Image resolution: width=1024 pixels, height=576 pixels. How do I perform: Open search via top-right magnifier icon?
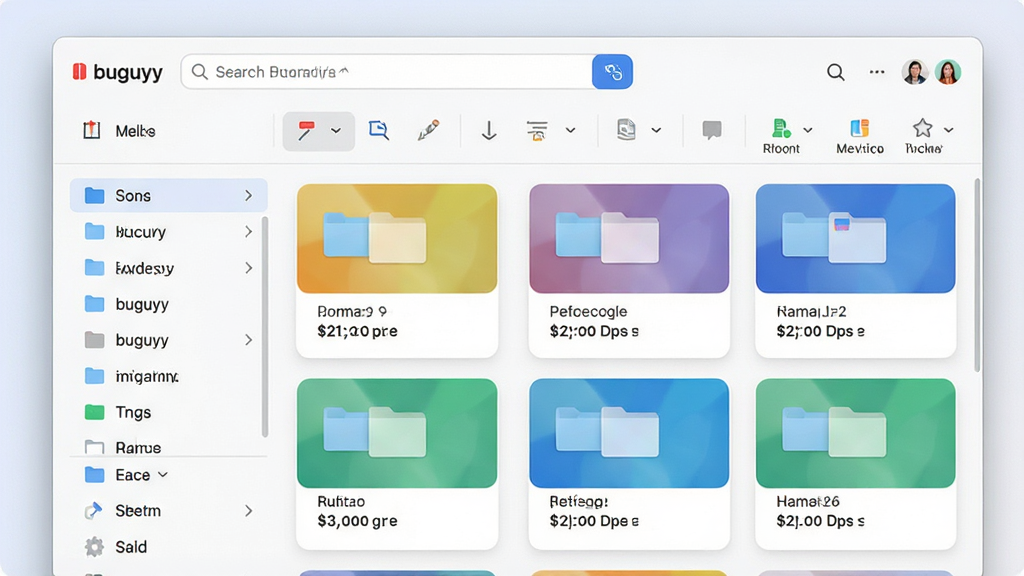tap(835, 72)
